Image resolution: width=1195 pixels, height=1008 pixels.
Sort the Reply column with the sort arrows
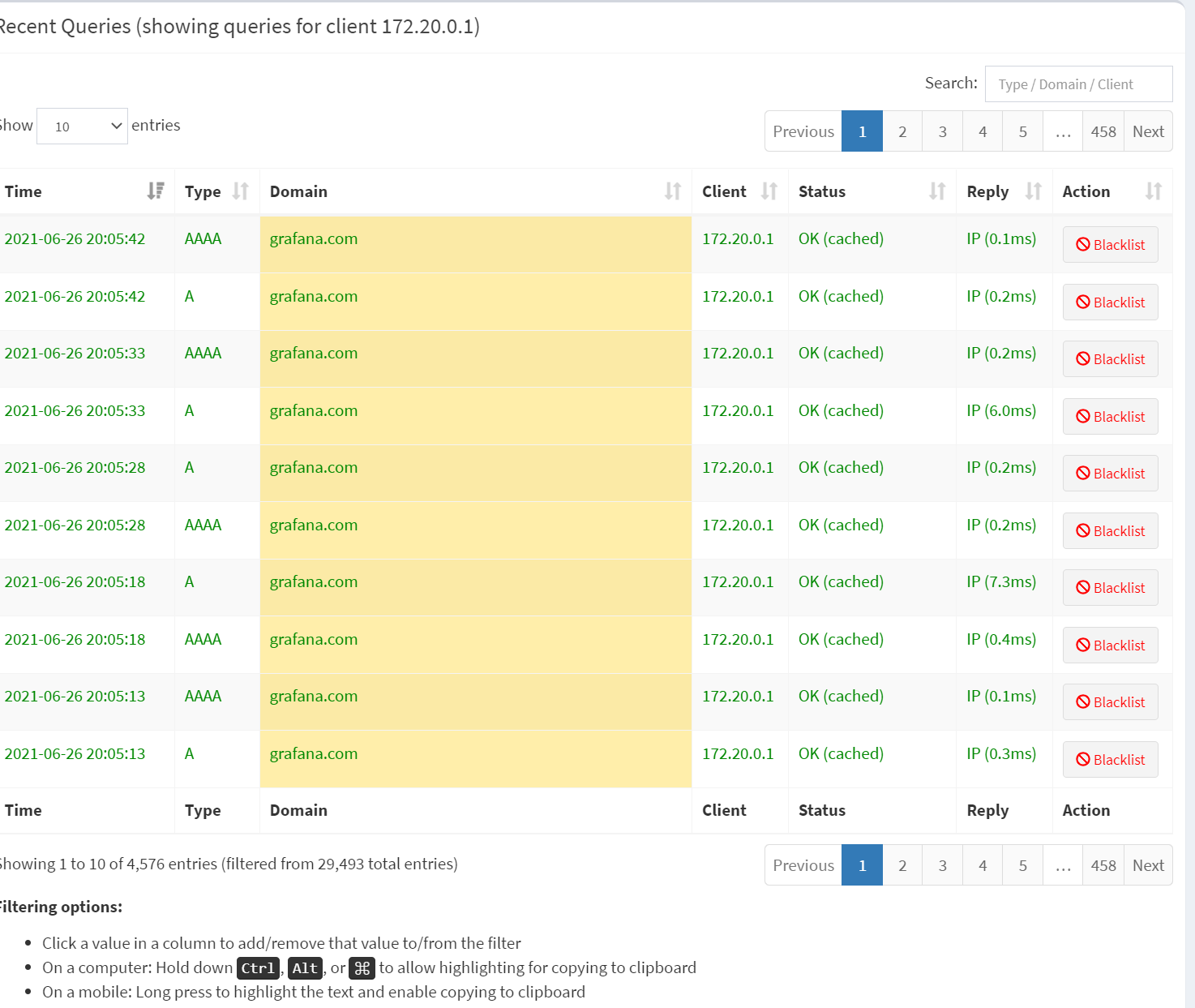click(x=1033, y=191)
